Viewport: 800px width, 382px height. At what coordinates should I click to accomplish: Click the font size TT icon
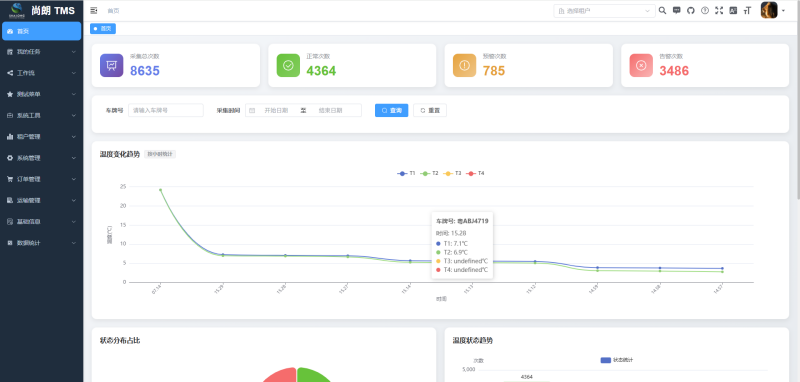pyautogui.click(x=748, y=10)
